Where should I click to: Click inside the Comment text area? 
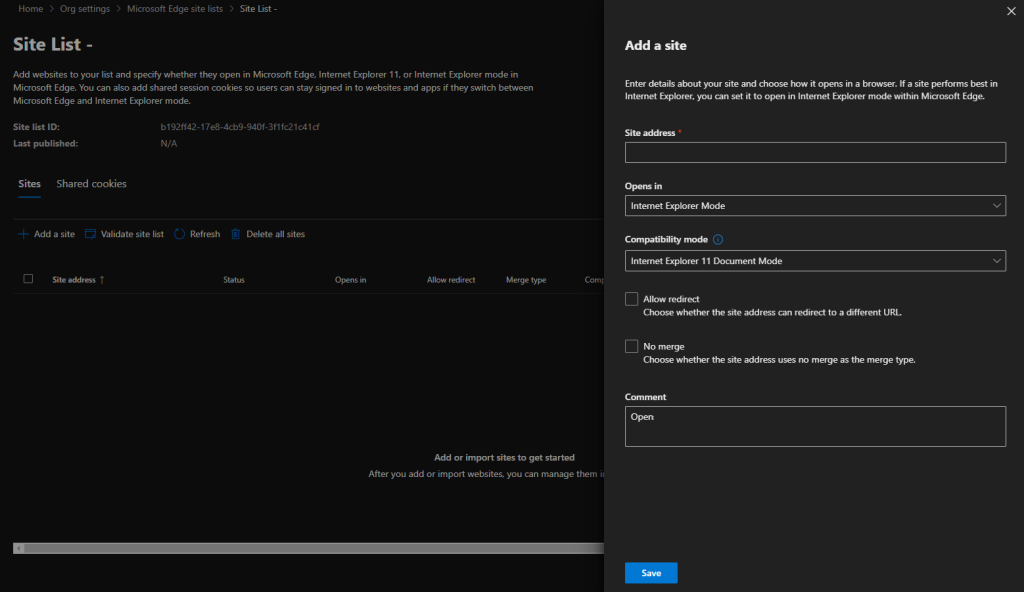pyautogui.click(x=815, y=427)
